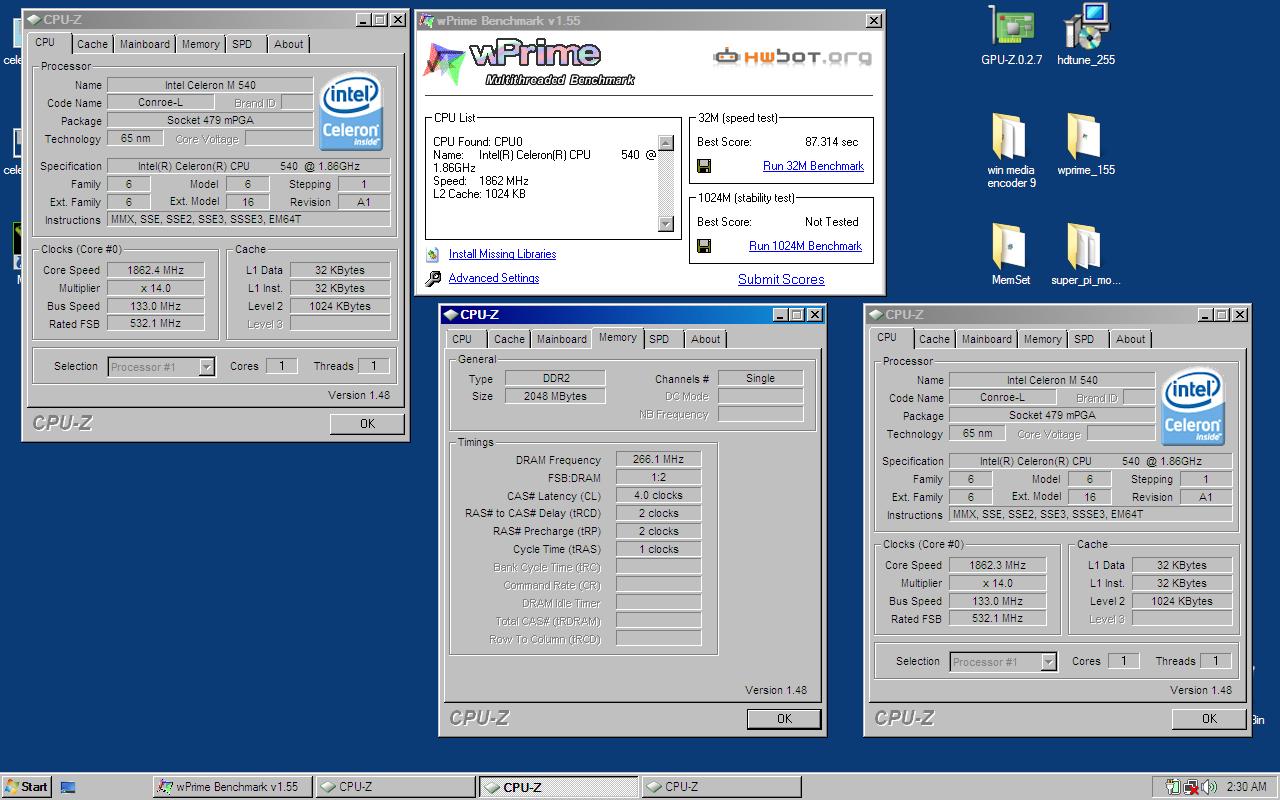
Task: Click the Install Missing Libraries icon
Action: click(433, 255)
